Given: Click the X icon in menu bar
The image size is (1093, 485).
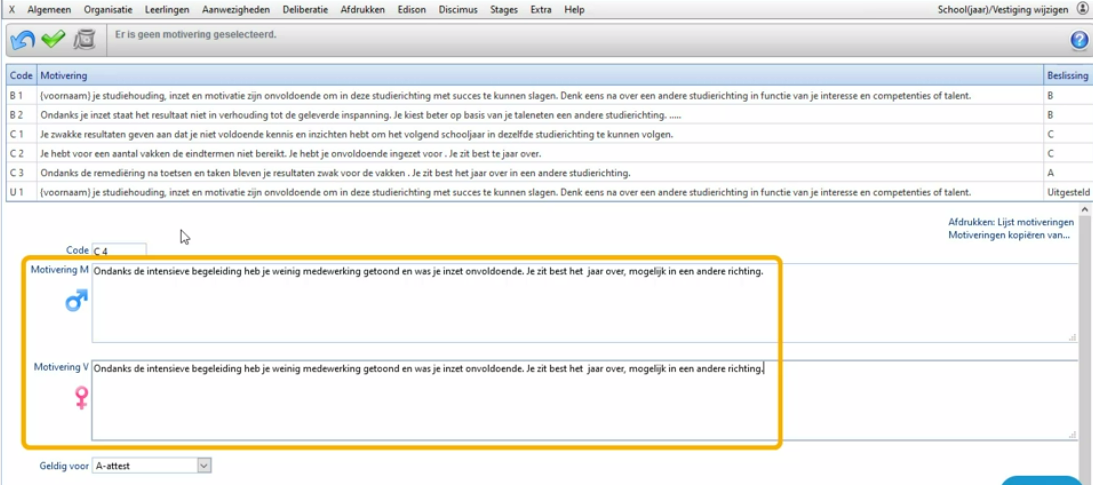Looking at the screenshot, I should (x=12, y=9).
